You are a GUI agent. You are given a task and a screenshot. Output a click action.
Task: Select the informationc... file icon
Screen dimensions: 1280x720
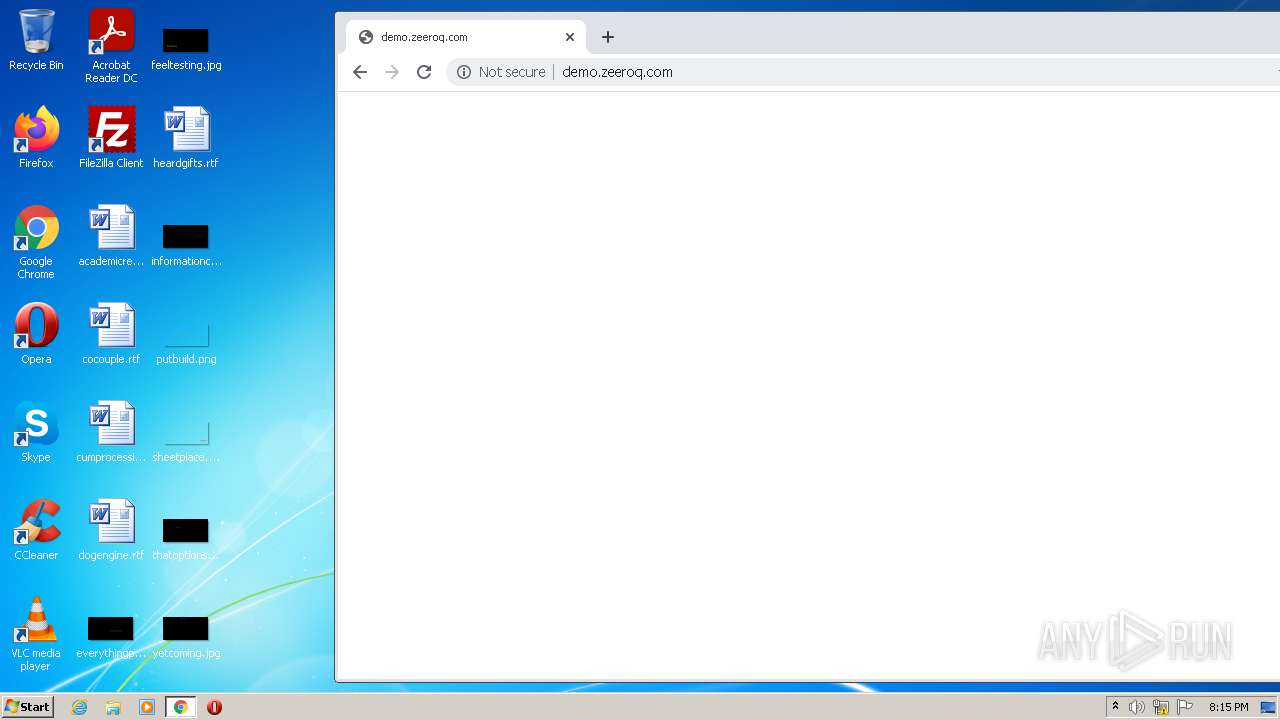click(186, 244)
